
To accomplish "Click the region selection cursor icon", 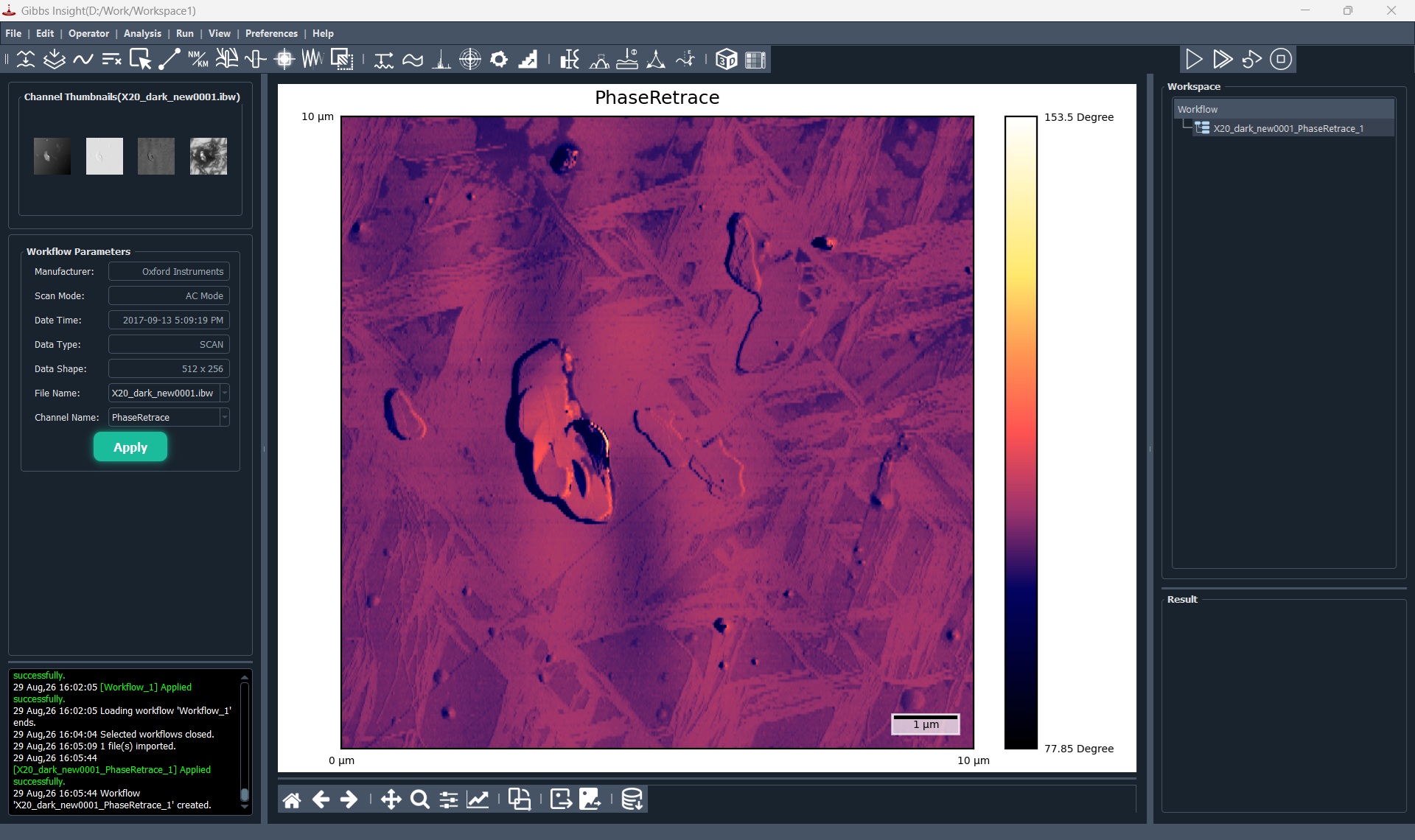I will [x=140, y=59].
